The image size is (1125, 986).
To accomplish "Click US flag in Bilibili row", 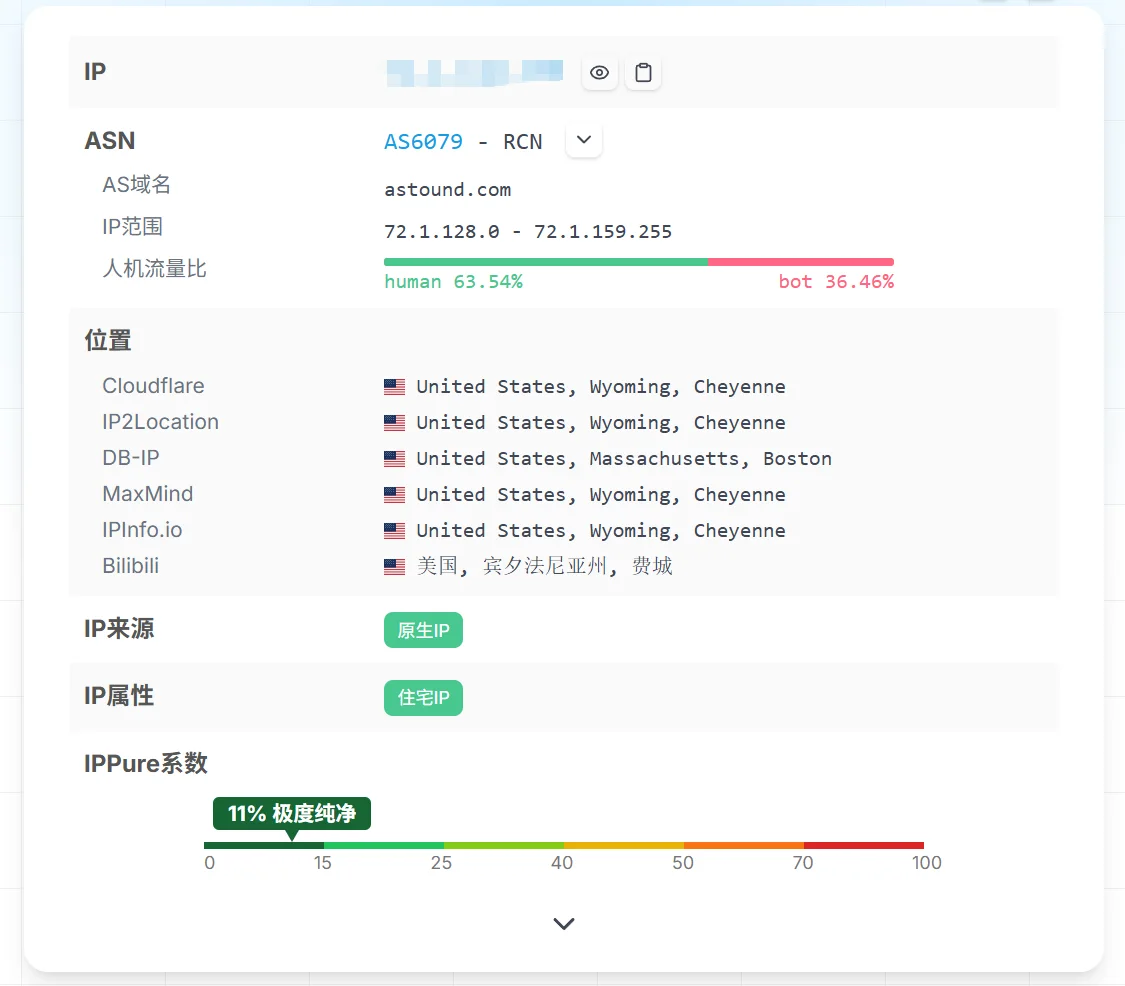I will tap(395, 566).
